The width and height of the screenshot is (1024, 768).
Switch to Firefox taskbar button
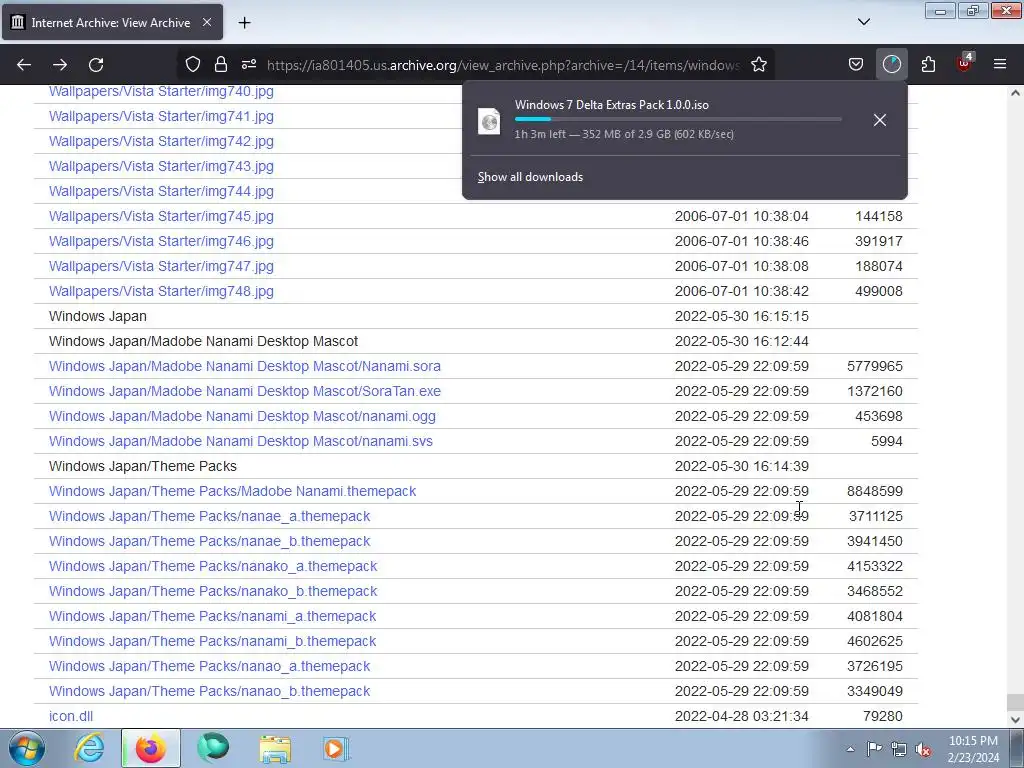(x=151, y=748)
